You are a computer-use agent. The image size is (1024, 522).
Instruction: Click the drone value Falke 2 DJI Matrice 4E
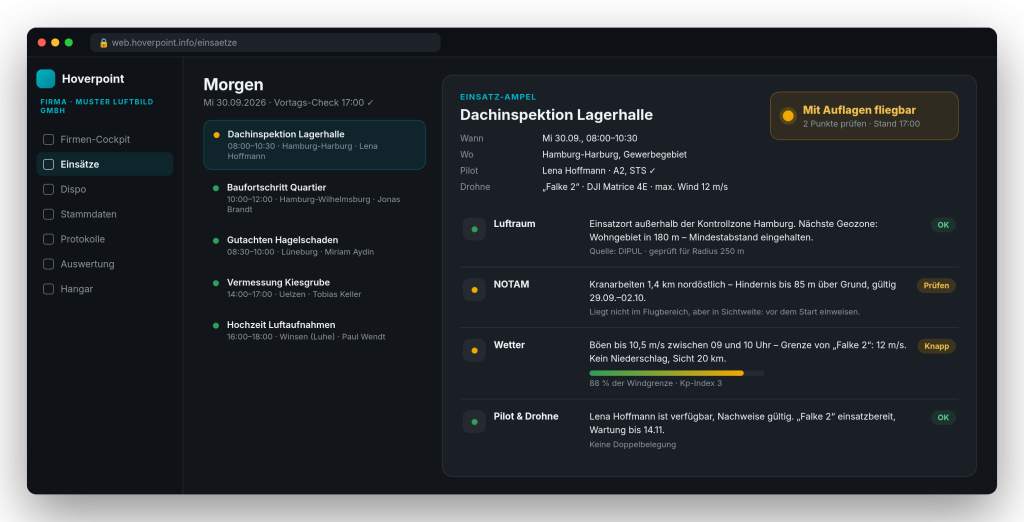pyautogui.click(x=635, y=187)
